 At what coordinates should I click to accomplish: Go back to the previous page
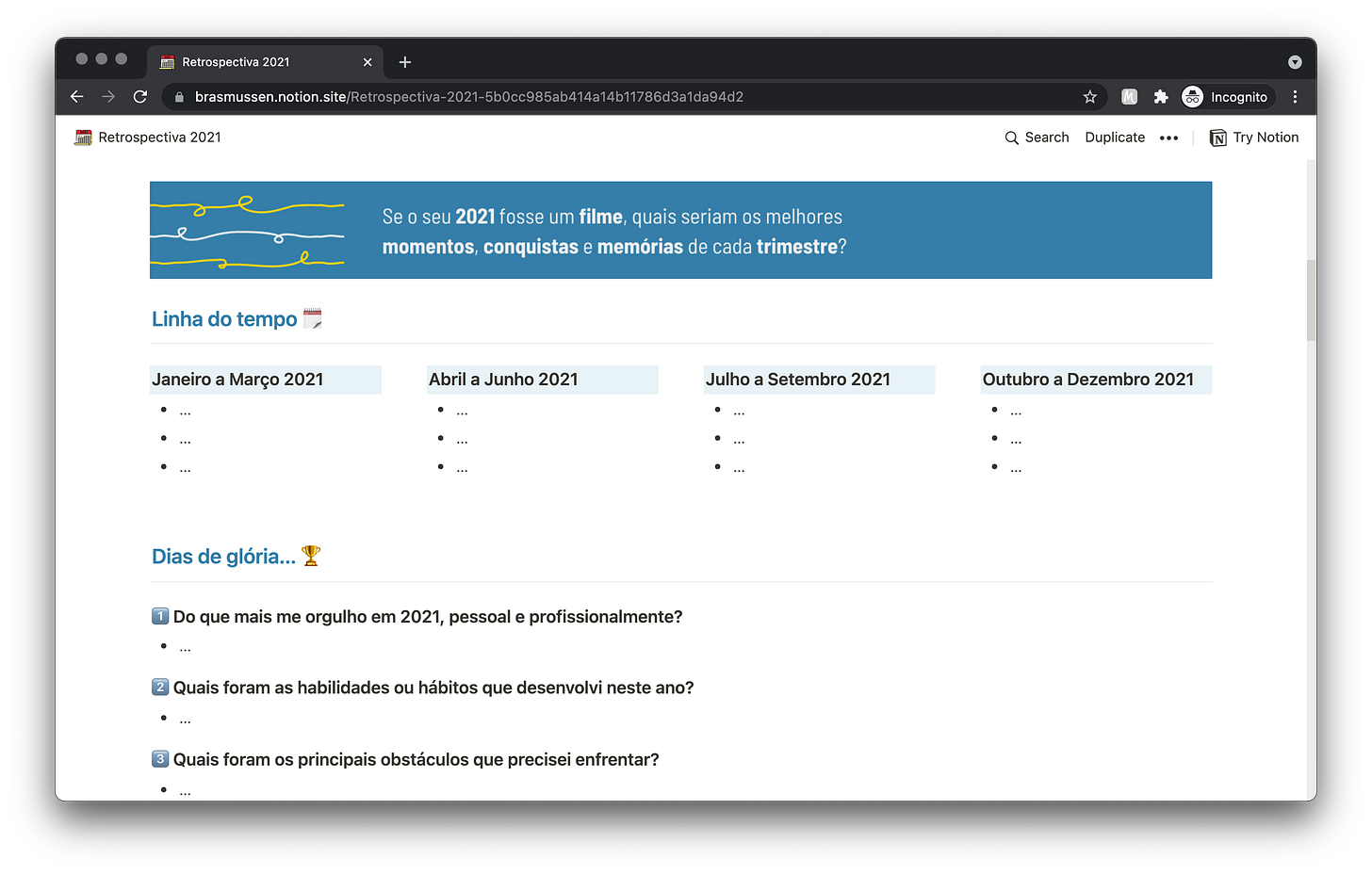point(77,97)
